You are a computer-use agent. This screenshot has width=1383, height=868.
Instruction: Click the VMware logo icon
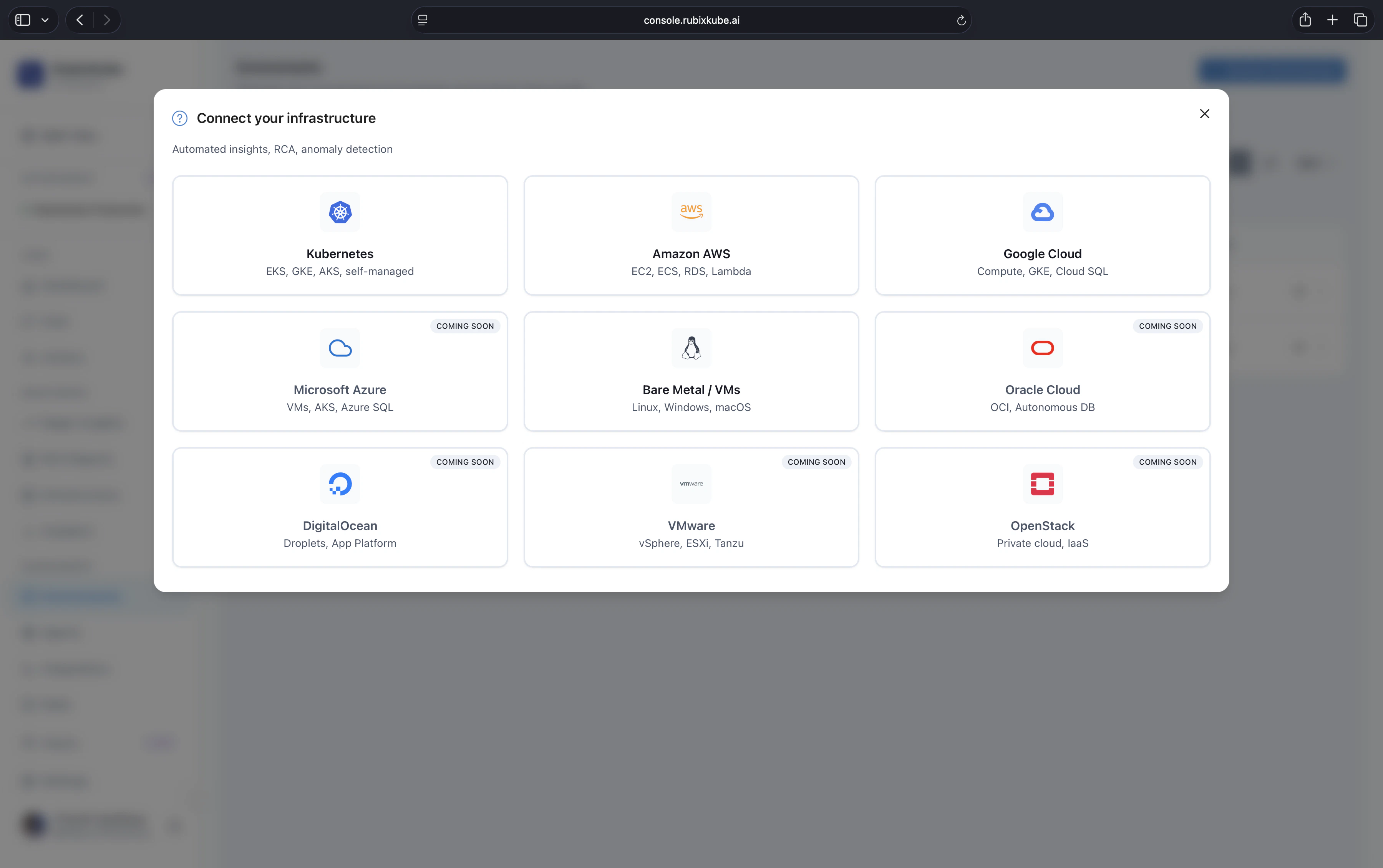691,484
